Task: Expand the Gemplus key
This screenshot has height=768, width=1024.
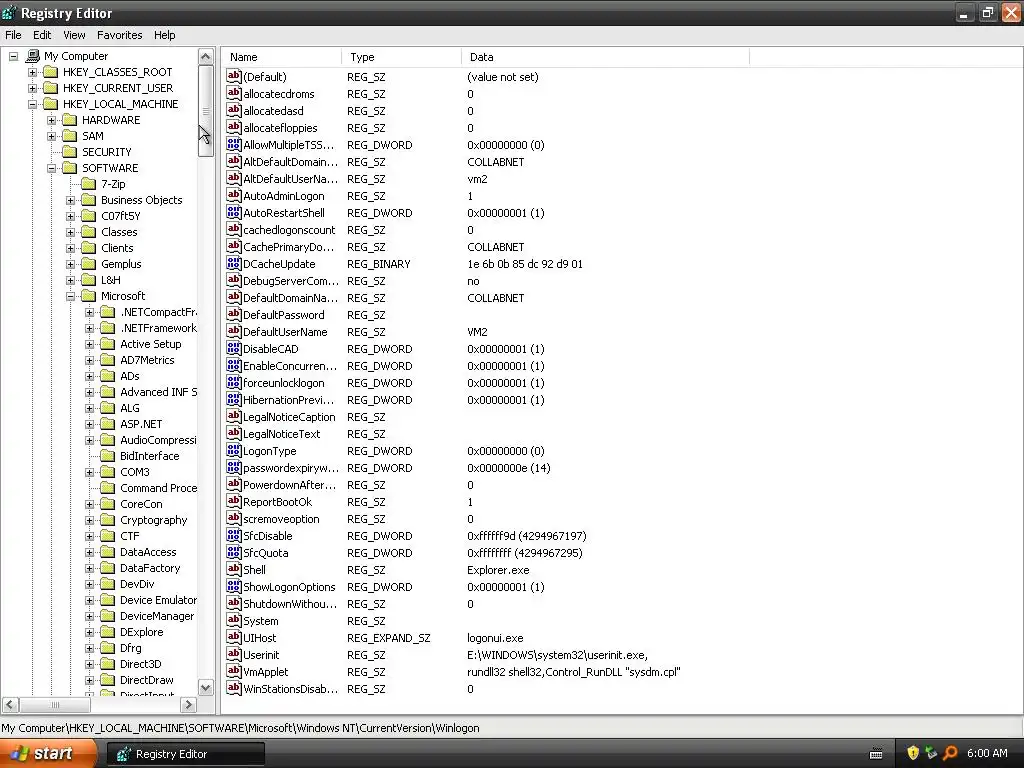Action: pos(70,264)
